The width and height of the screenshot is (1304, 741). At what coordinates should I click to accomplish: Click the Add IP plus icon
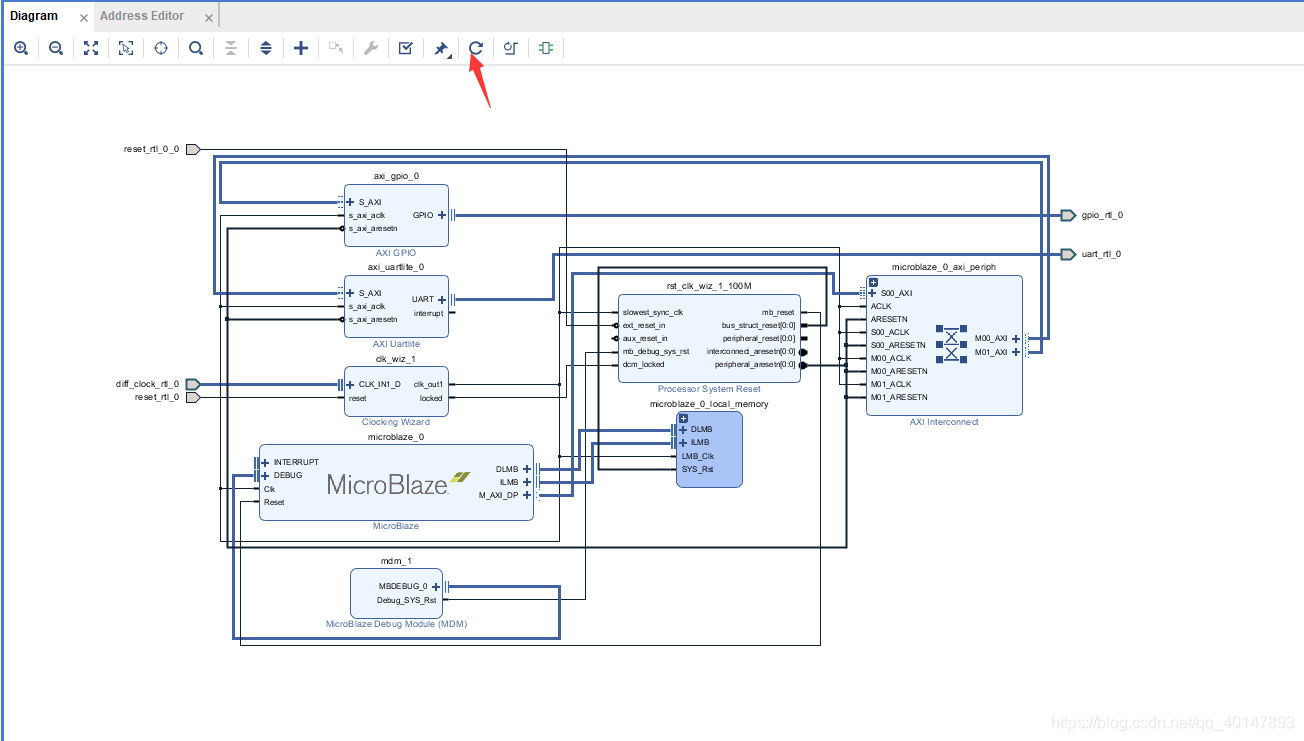(301, 47)
